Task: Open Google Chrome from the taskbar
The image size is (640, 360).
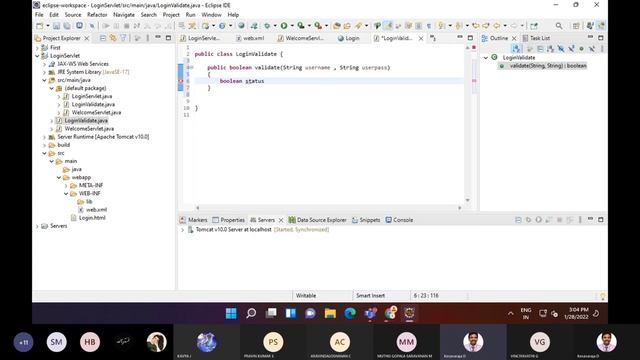Action: point(390,313)
